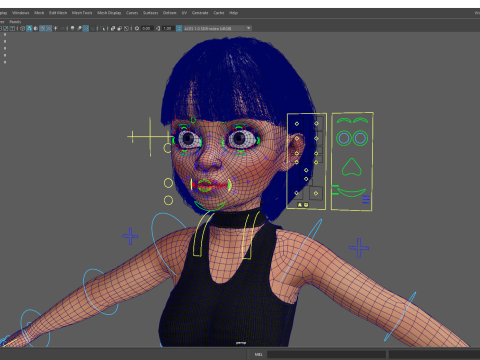
Task: Select the blue plus control by right shoulder
Action: pos(130,236)
